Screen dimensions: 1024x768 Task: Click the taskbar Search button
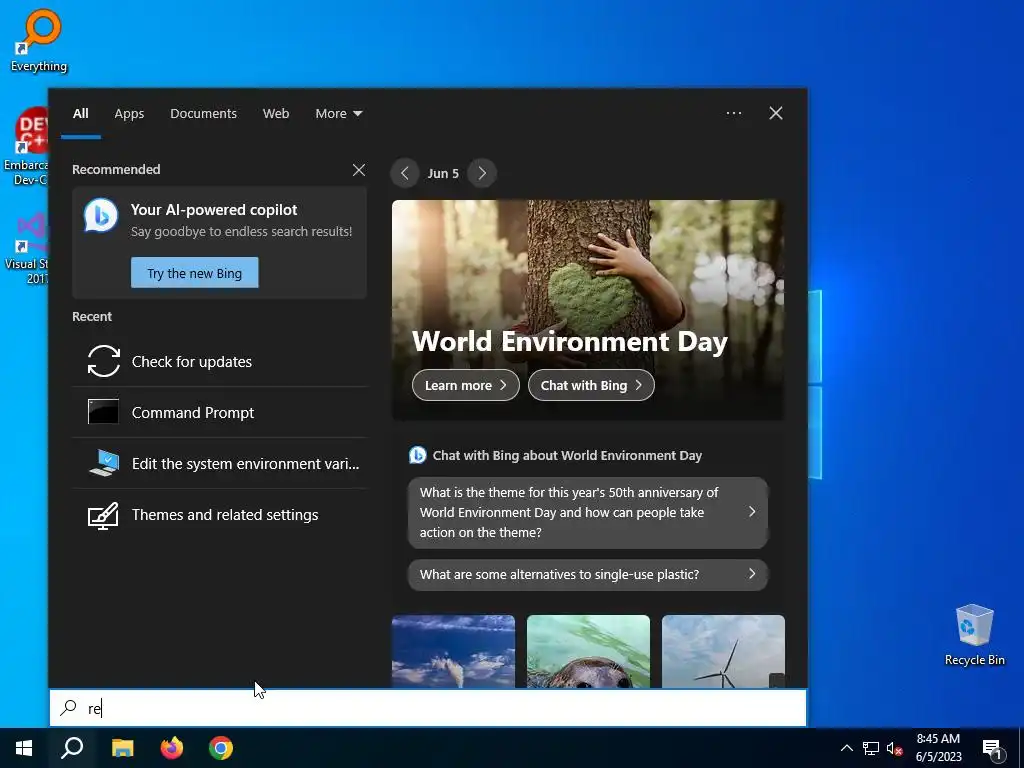72,748
